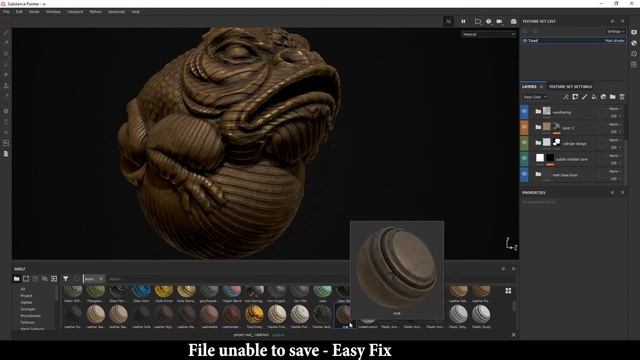This screenshot has width=640, height=360.
Task: Adjust opacity value of main base tone layer
Action: [x=615, y=179]
